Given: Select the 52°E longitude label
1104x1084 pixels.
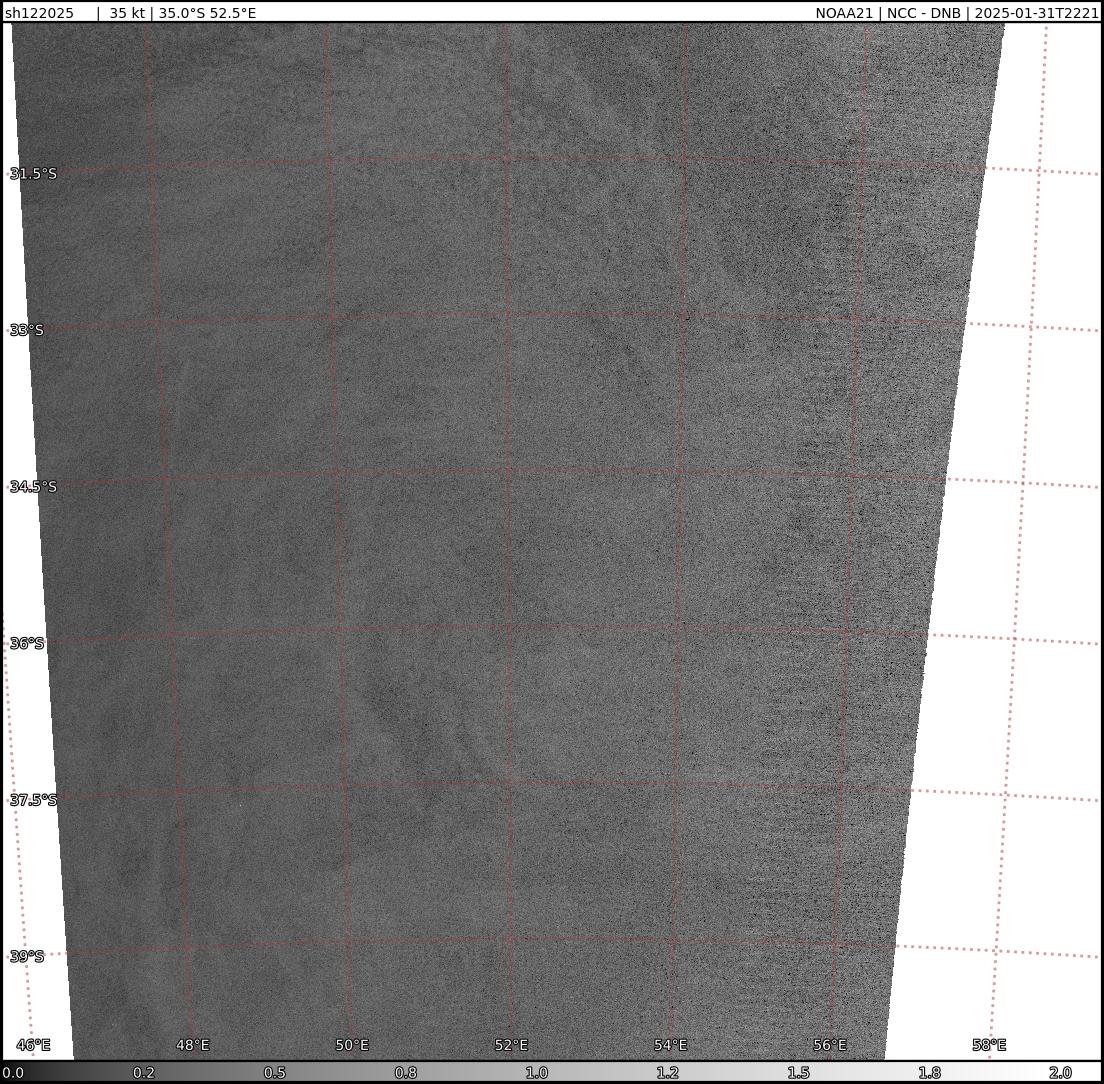Looking at the screenshot, I should coord(511,1045).
